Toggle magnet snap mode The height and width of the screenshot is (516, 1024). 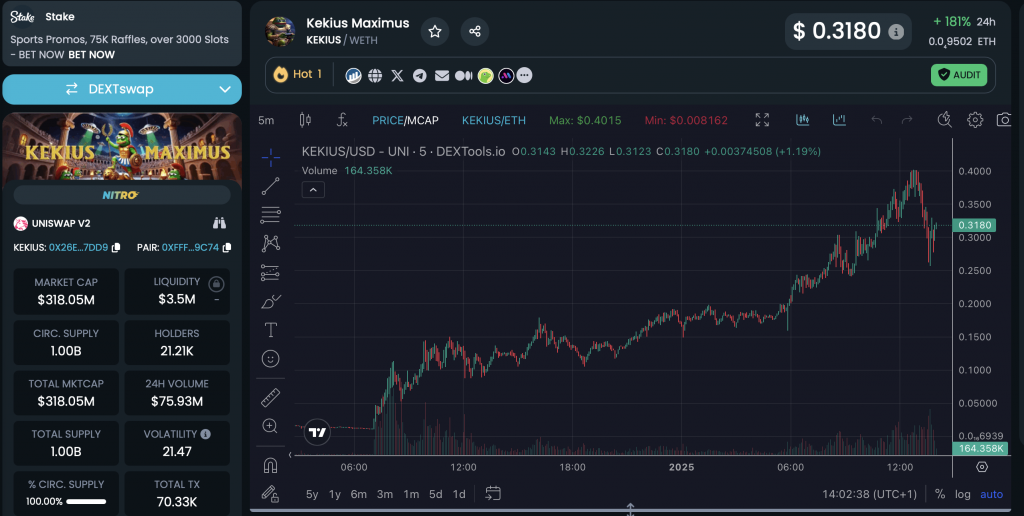270,465
